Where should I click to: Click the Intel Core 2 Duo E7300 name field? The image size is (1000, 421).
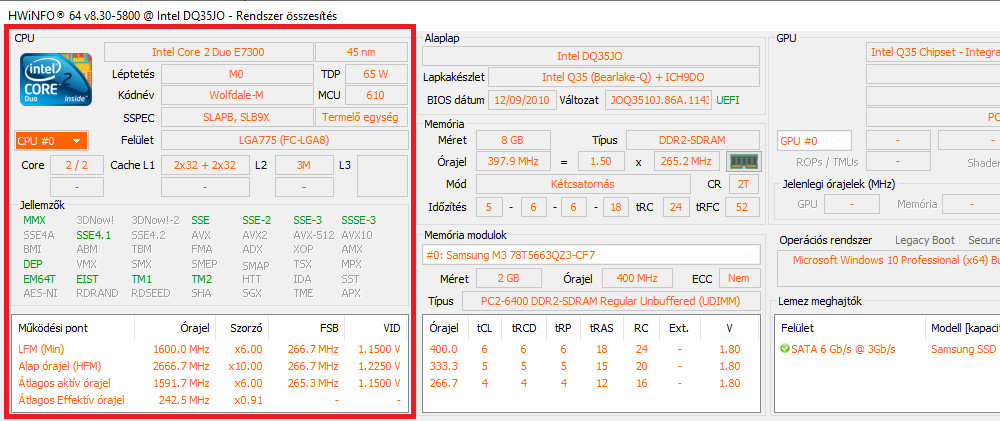pos(207,52)
